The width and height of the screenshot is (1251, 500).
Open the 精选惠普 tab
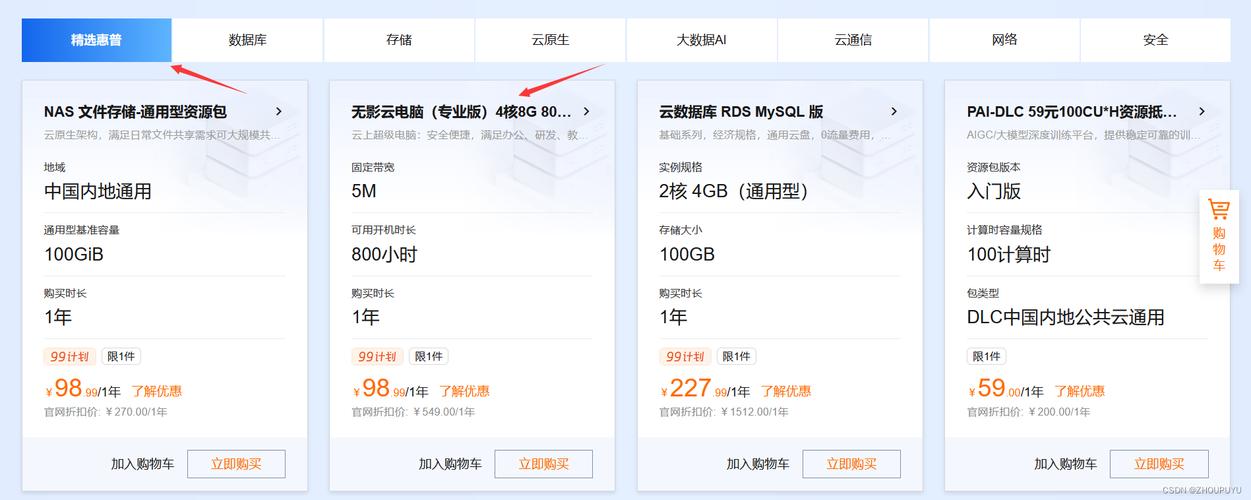(x=96, y=40)
